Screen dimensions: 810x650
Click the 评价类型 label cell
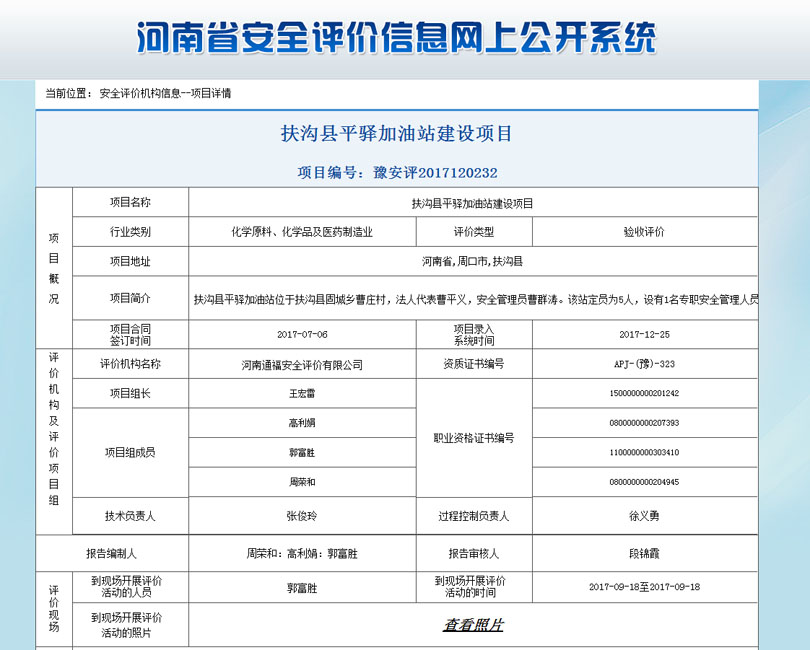(474, 232)
